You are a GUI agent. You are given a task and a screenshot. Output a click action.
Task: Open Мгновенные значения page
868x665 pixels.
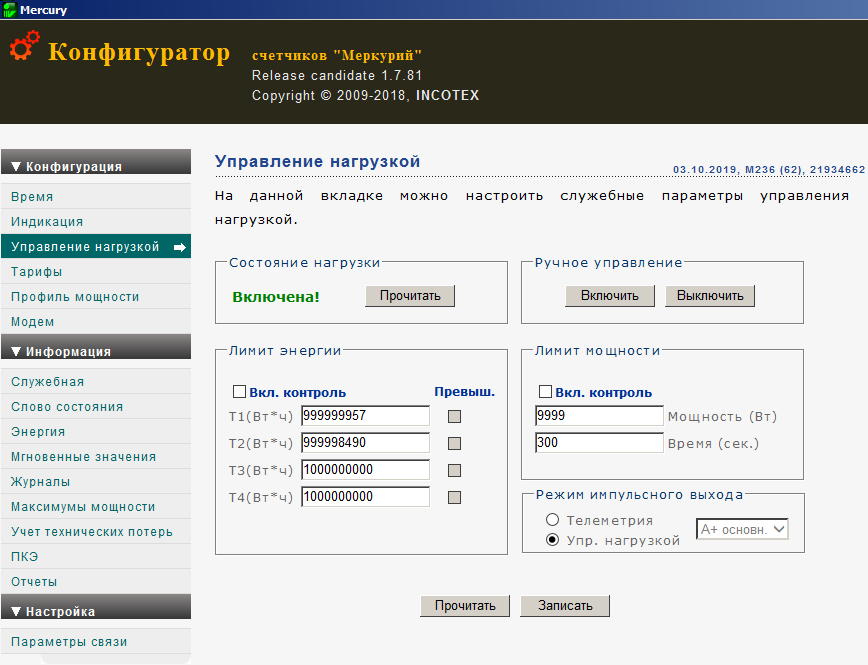96,456
